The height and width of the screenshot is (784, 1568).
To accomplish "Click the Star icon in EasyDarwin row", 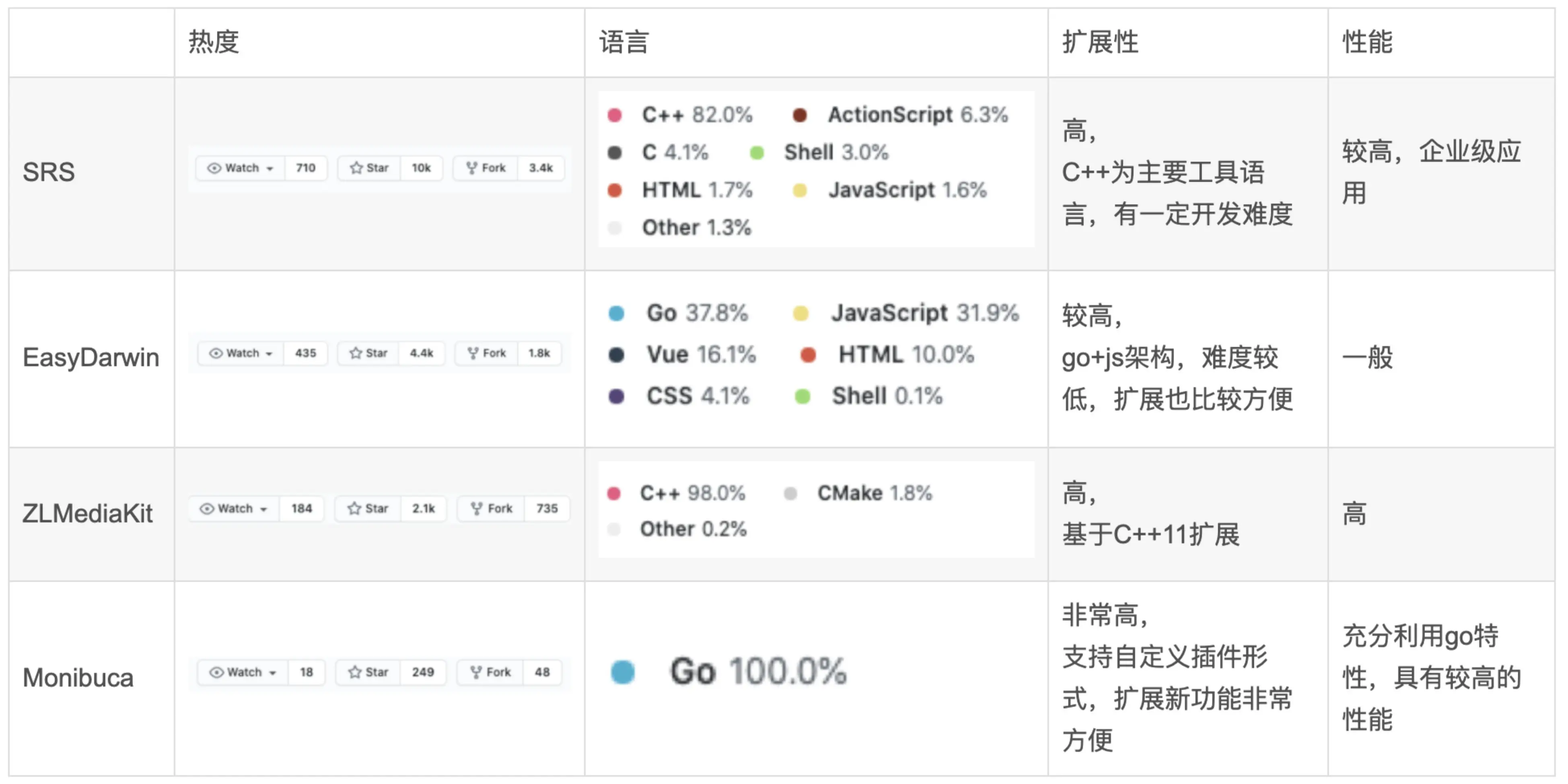I will coord(356,353).
